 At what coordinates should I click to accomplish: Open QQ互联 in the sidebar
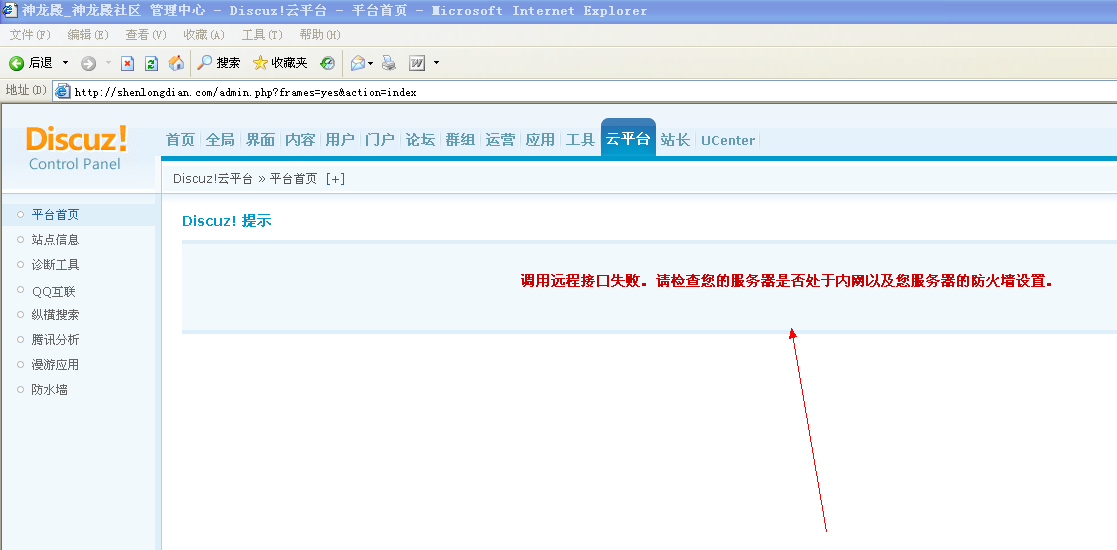(53, 291)
